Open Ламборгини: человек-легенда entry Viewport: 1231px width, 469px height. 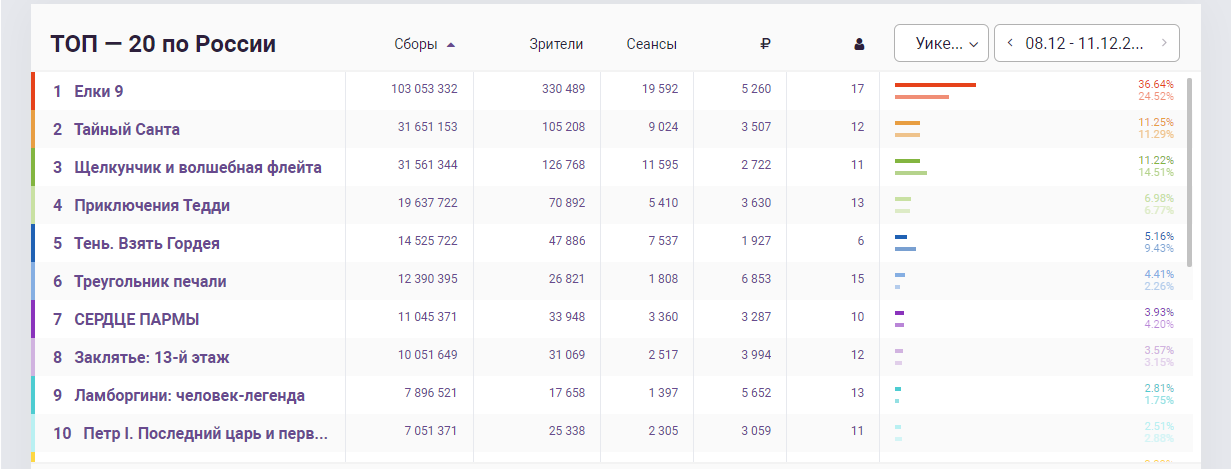[189, 395]
